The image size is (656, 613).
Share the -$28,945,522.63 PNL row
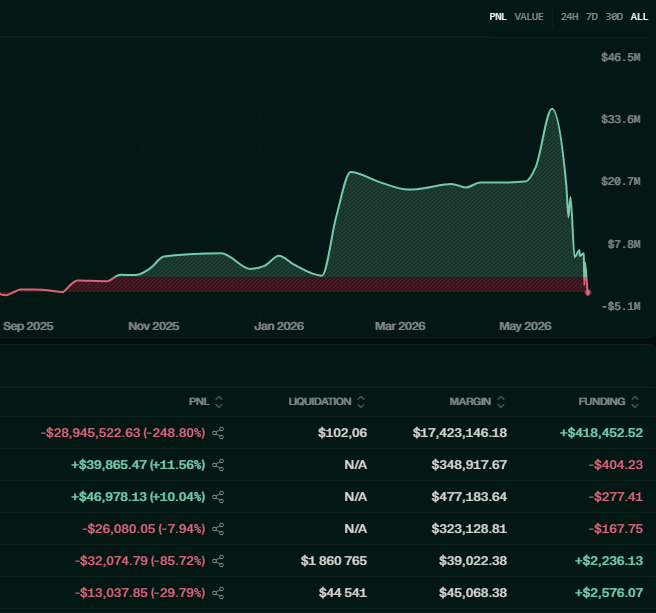tap(218, 433)
